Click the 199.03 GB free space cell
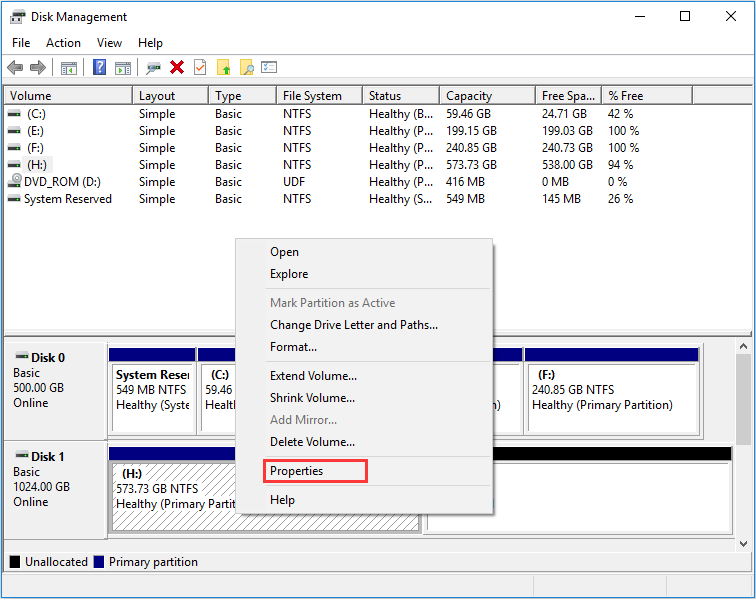This screenshot has width=756, height=599. coord(567,131)
